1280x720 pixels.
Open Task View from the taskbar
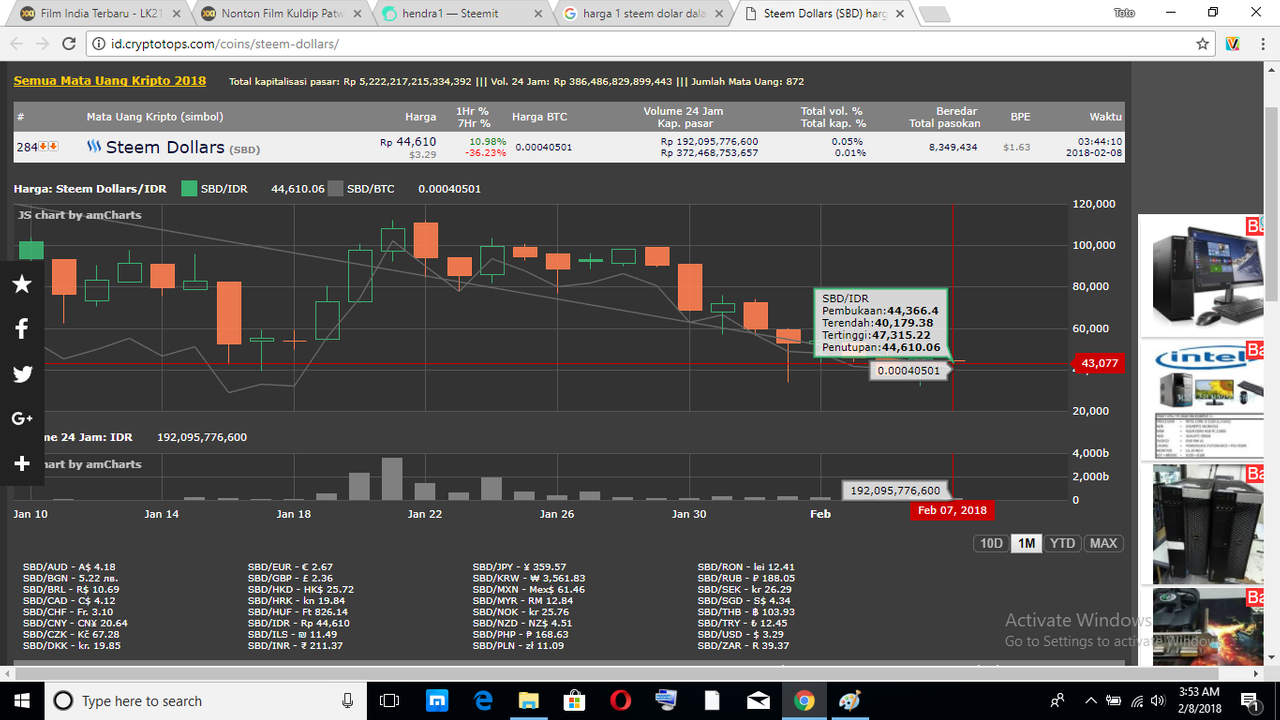pyautogui.click(x=391, y=701)
